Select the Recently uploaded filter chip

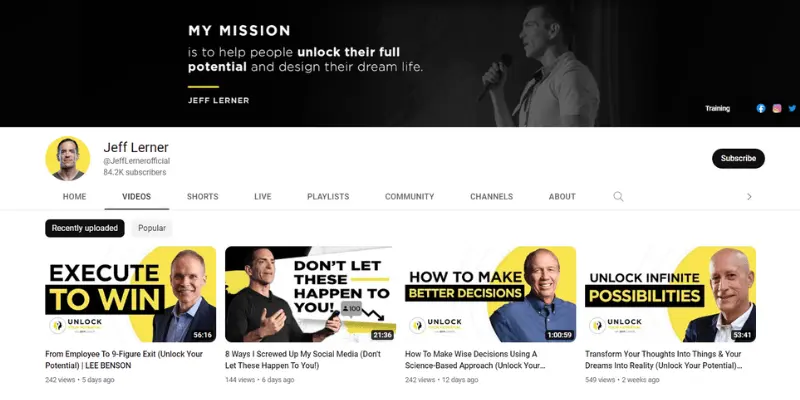[x=85, y=228]
